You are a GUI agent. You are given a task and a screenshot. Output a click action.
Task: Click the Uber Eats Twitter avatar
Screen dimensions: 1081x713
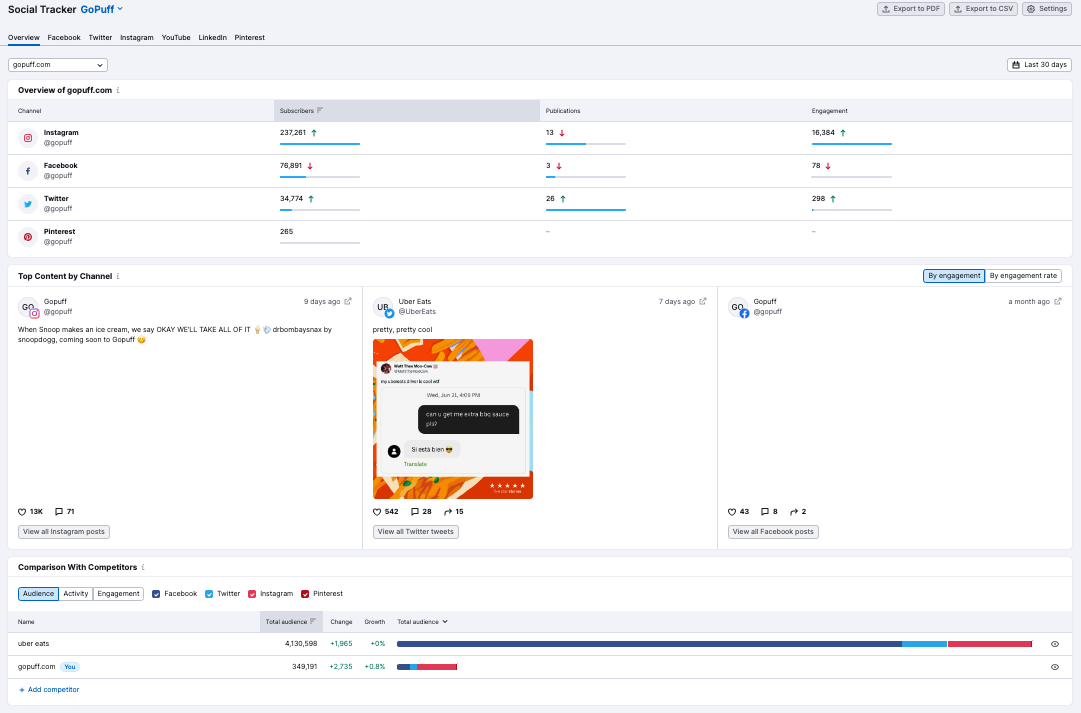click(x=383, y=308)
